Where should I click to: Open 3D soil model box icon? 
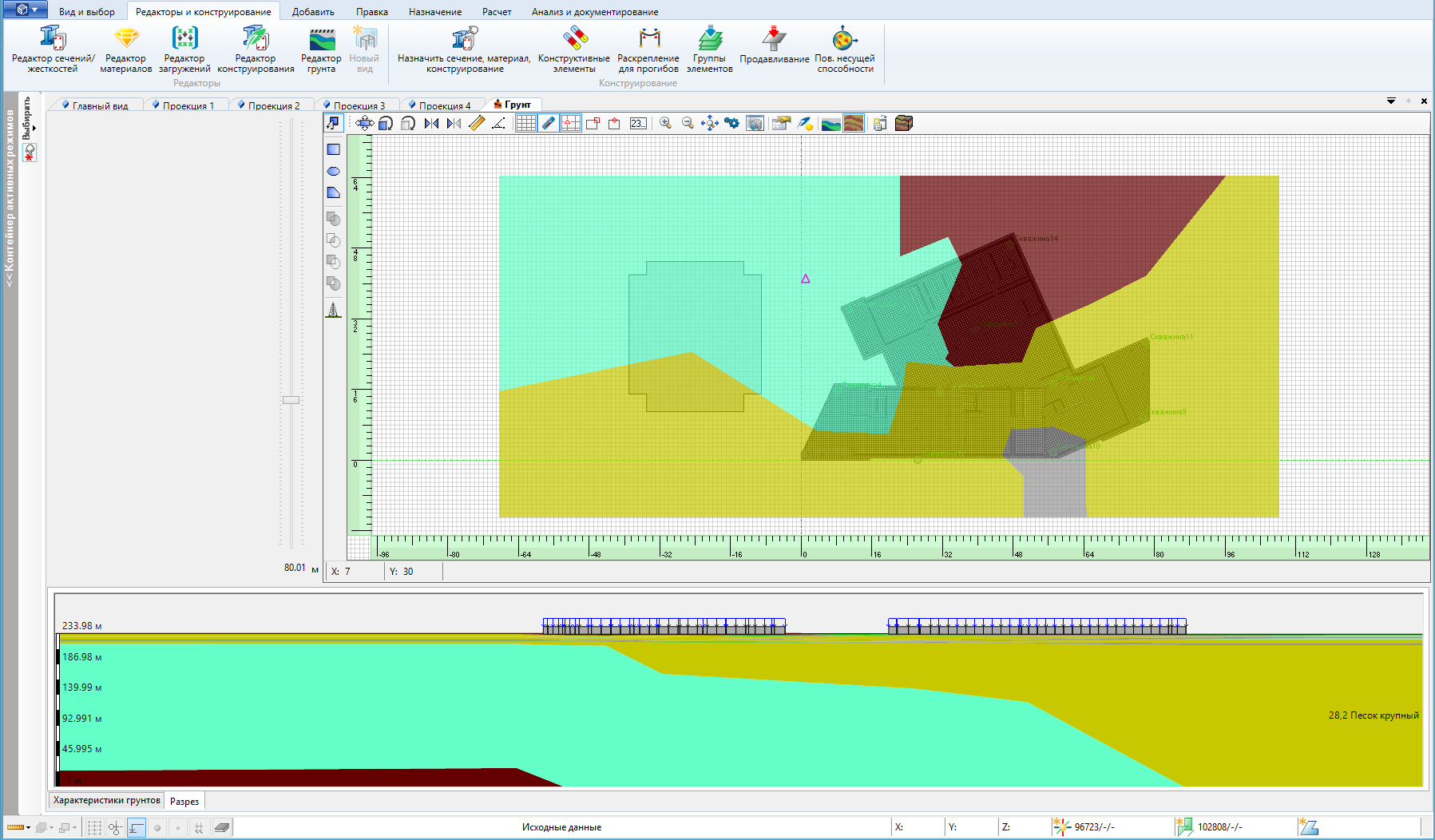[x=904, y=123]
